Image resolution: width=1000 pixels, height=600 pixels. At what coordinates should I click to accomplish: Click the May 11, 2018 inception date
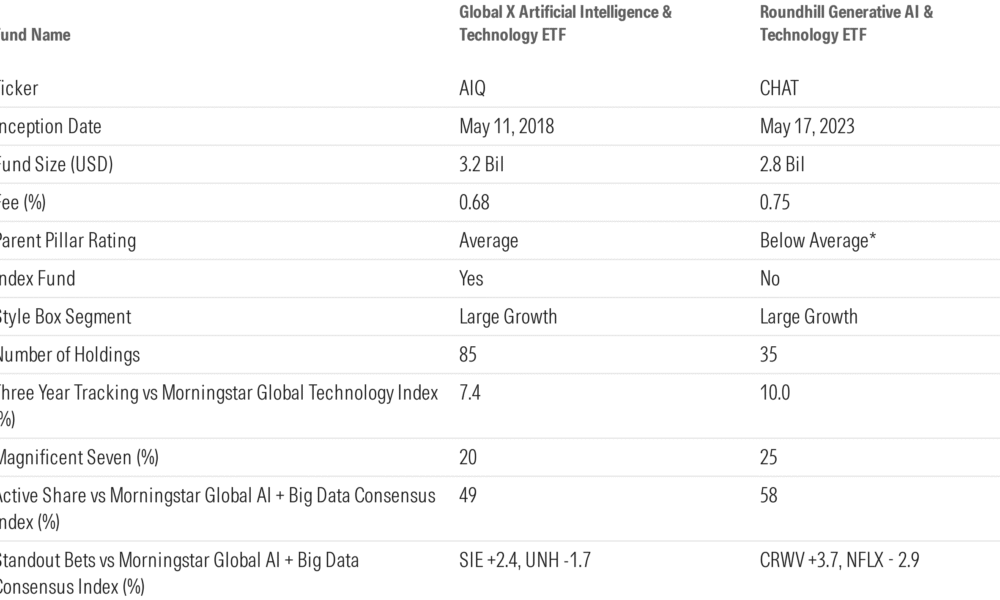click(506, 126)
